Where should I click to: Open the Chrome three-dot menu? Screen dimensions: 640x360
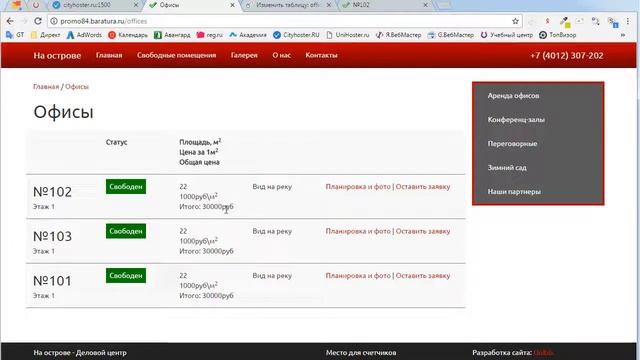click(628, 21)
